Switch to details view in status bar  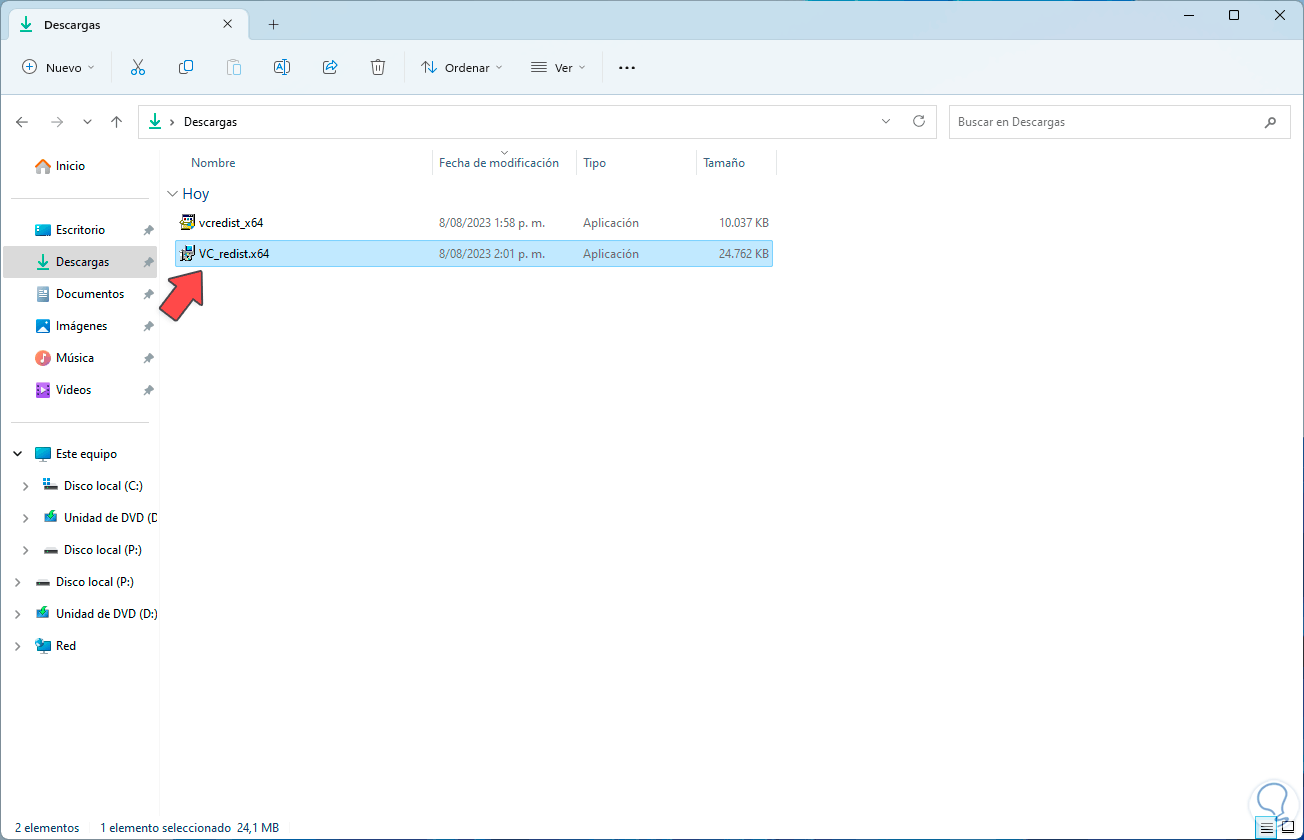1267,828
